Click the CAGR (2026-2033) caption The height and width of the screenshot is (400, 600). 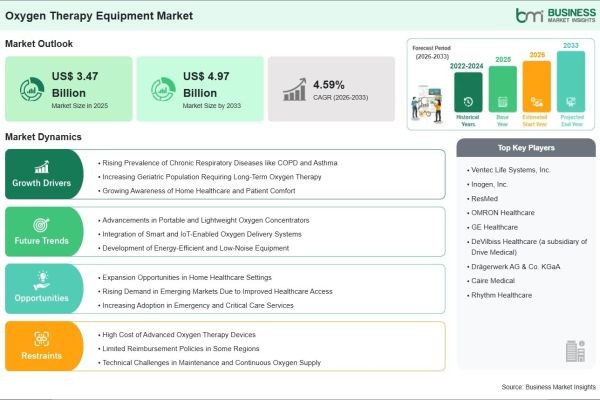coord(341,98)
